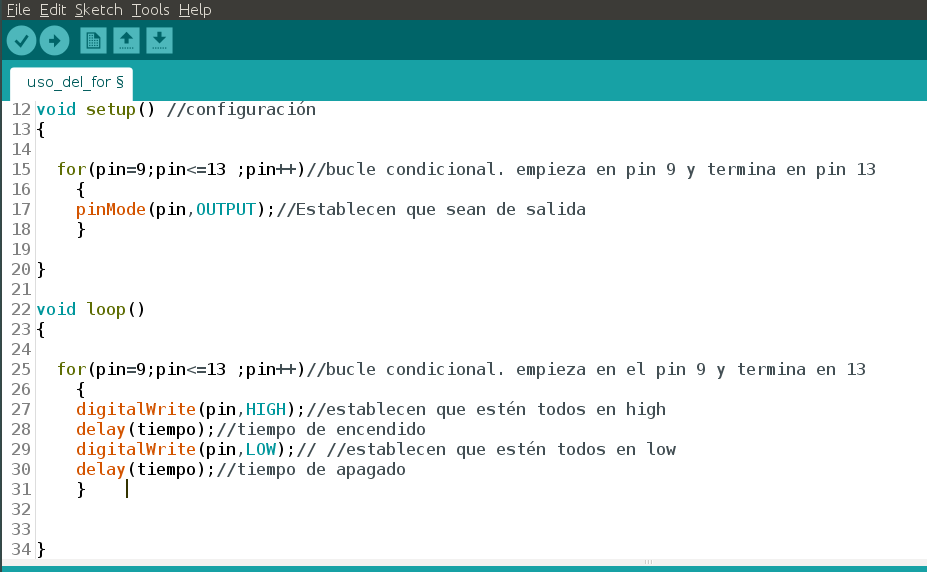Click the Verify checkmark icon
Screen dimensions: 927x572
(21, 41)
